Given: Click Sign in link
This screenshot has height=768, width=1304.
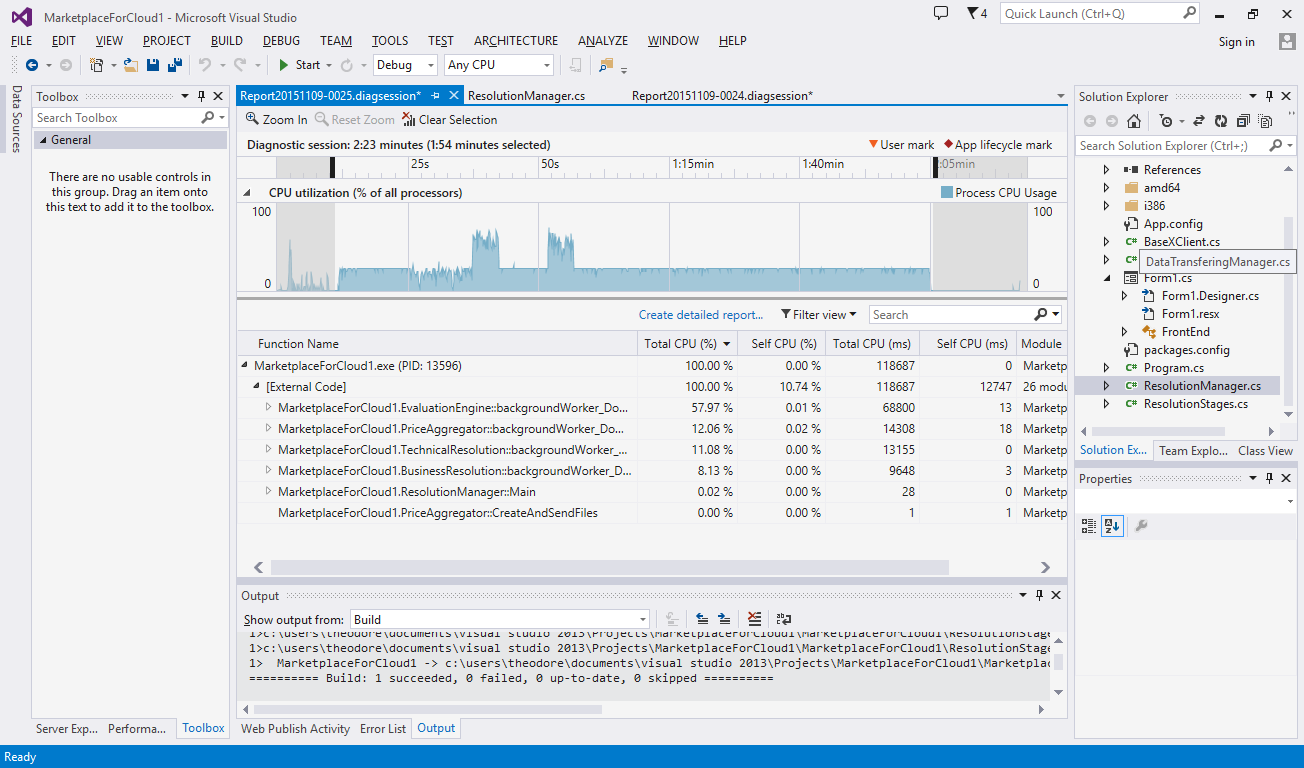Looking at the screenshot, I should coord(1237,41).
